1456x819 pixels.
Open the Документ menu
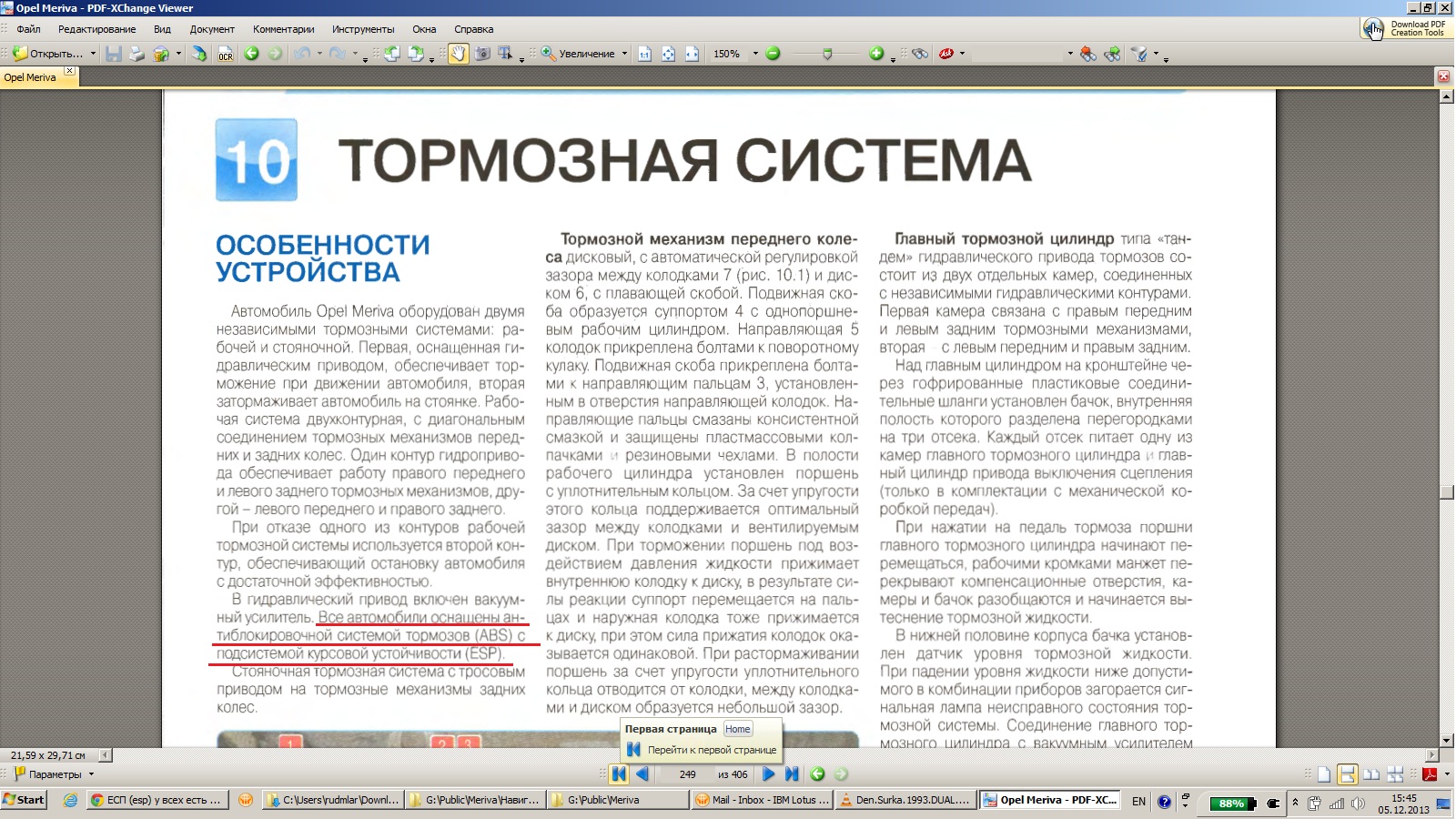point(212,29)
